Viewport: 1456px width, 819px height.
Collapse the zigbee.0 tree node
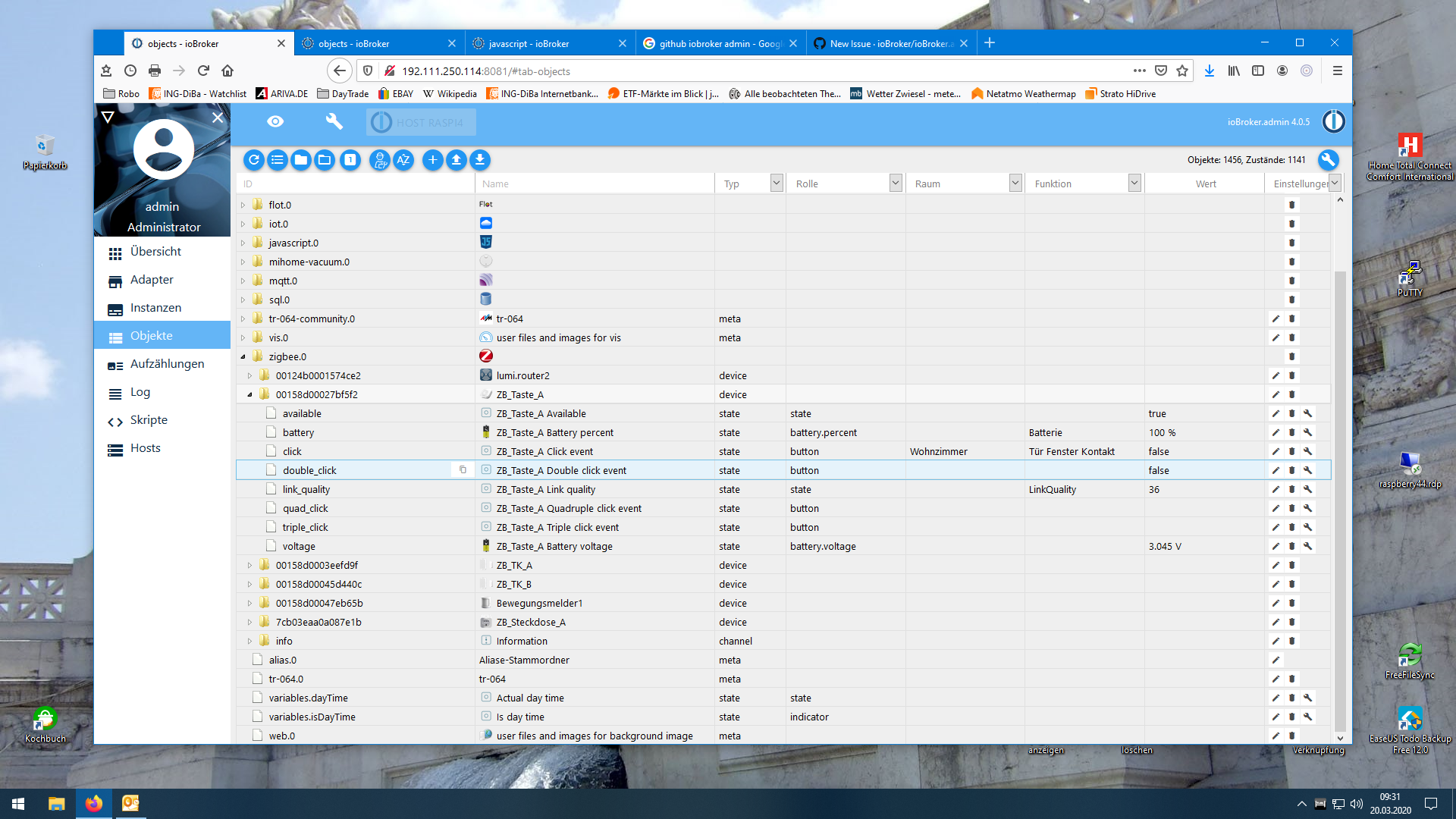(x=243, y=356)
